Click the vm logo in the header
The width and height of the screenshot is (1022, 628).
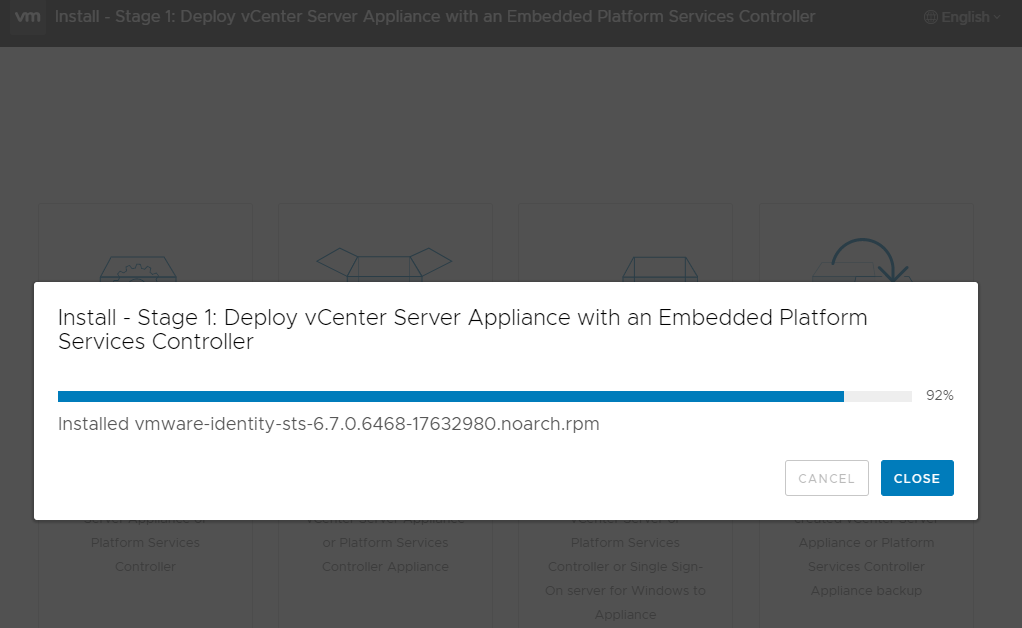(27, 17)
